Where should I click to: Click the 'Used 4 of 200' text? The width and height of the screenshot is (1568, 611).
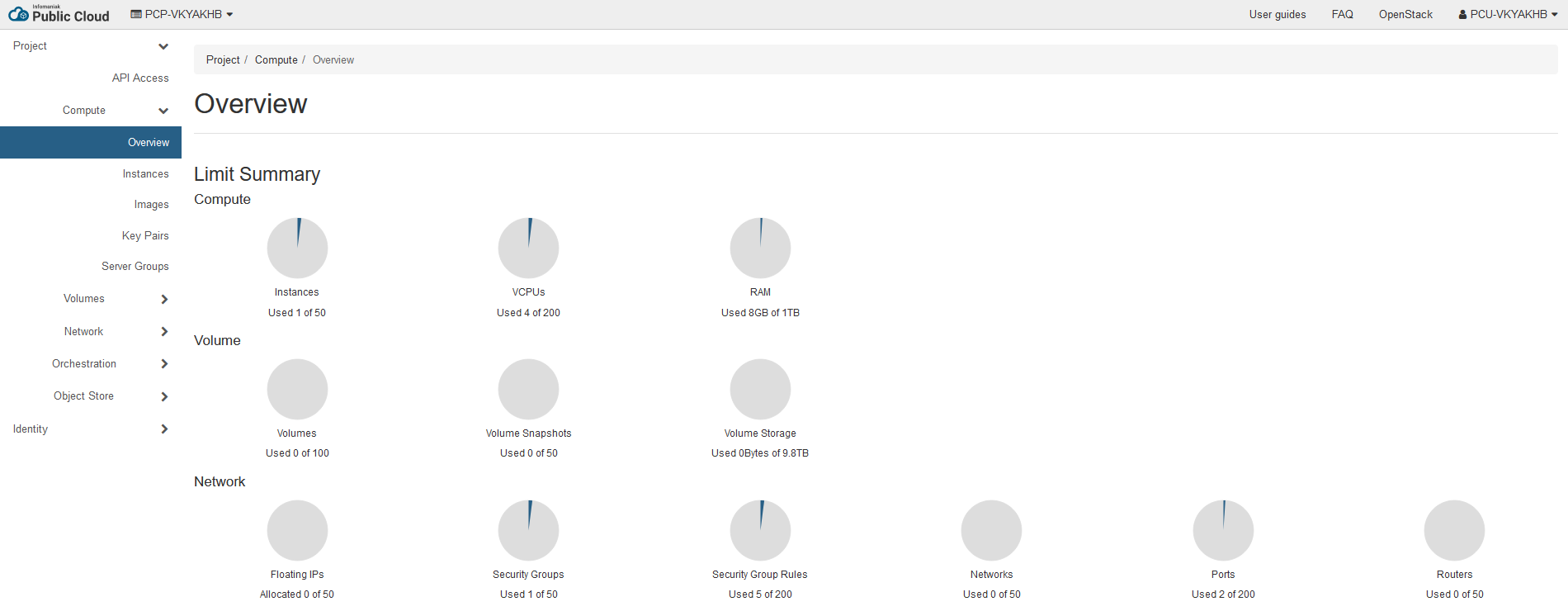[528, 313]
